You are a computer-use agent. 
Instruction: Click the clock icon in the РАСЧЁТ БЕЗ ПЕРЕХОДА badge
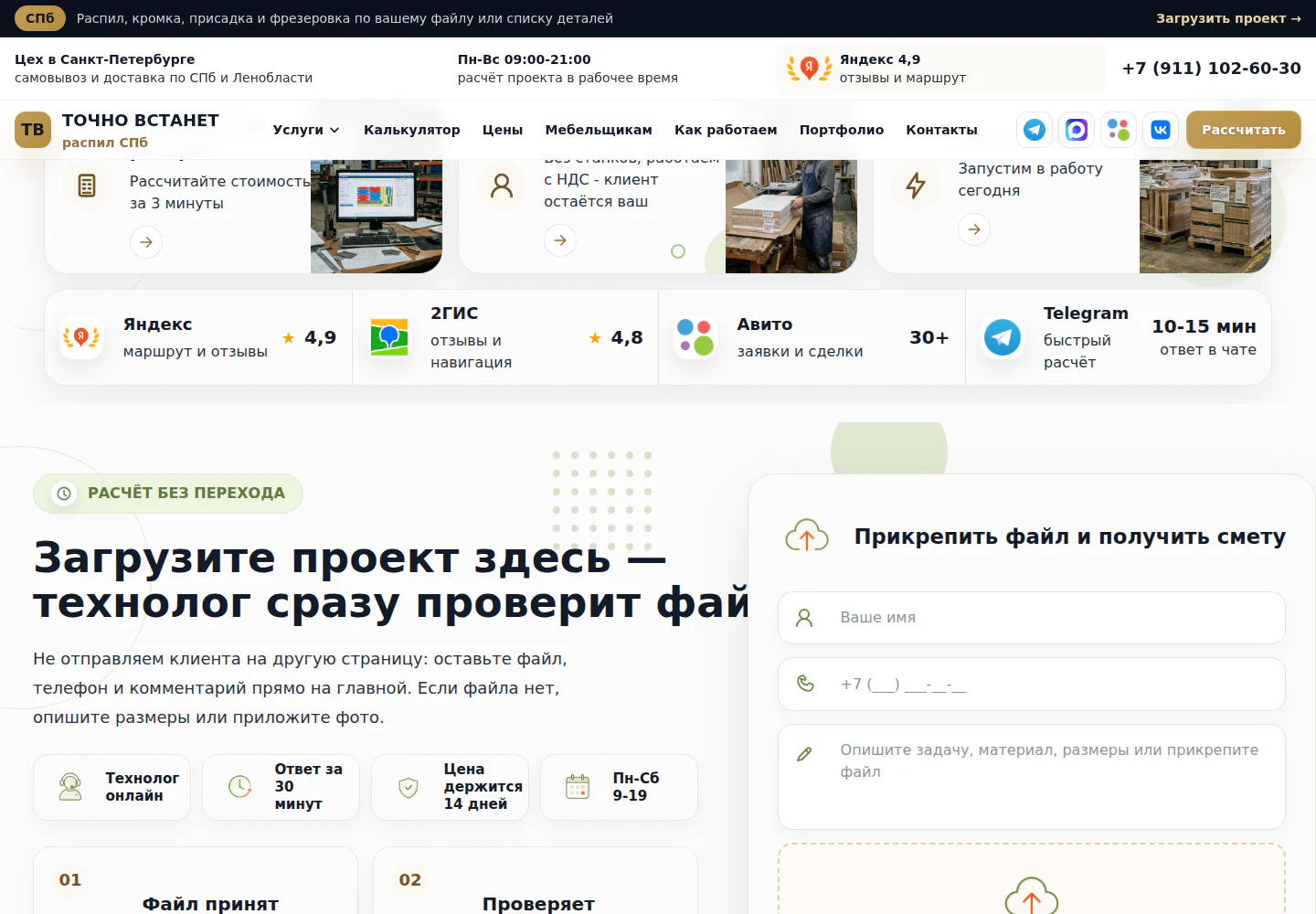click(x=64, y=494)
